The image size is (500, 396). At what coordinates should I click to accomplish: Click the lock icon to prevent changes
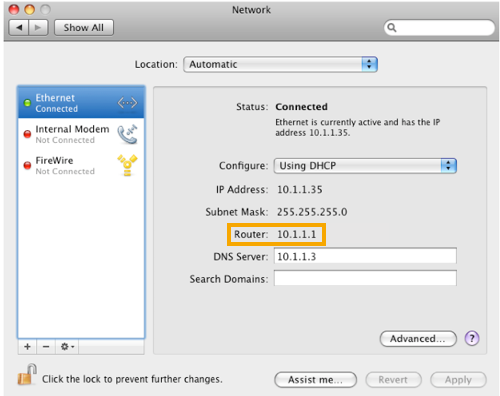[27, 374]
